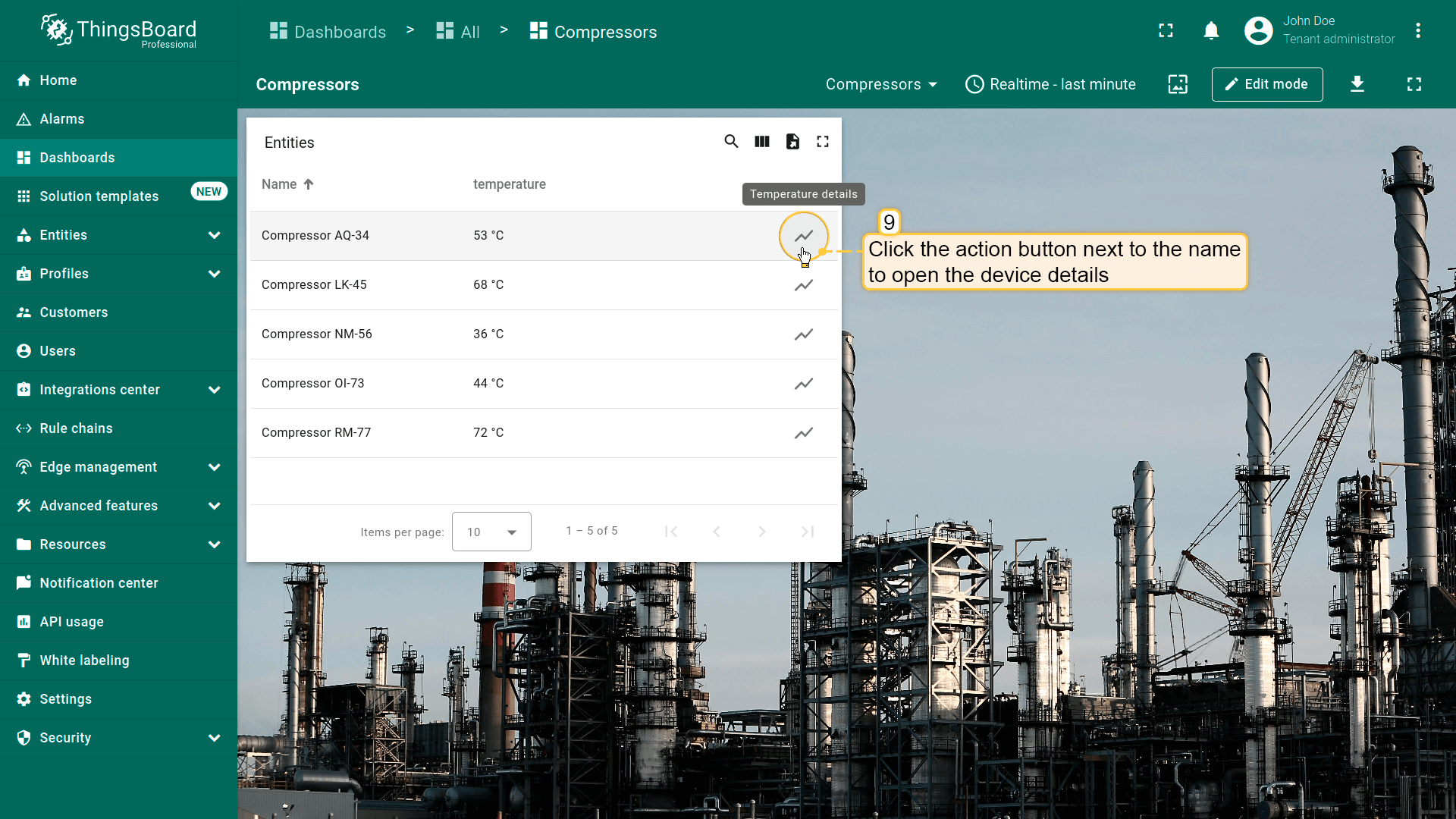Export dashboard with download icon
1456x819 pixels.
pos(1357,84)
